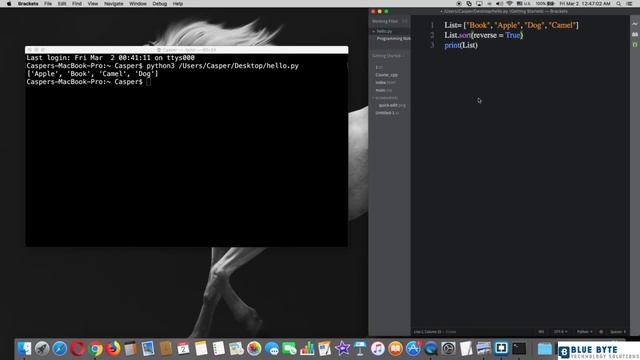Open index.html in the Brackets file tree

[385, 82]
